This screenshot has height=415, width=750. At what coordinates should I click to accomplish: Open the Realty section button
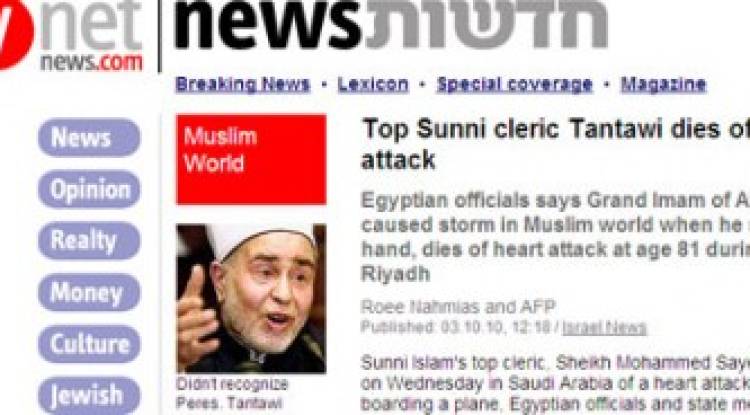(x=89, y=240)
